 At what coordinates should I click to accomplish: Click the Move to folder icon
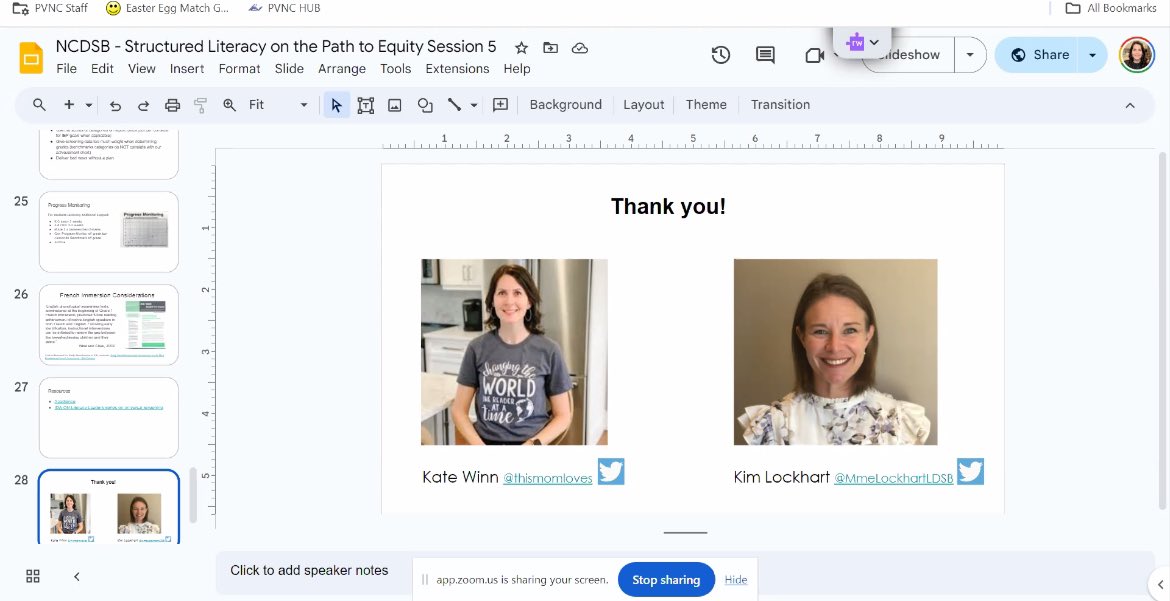coord(551,48)
